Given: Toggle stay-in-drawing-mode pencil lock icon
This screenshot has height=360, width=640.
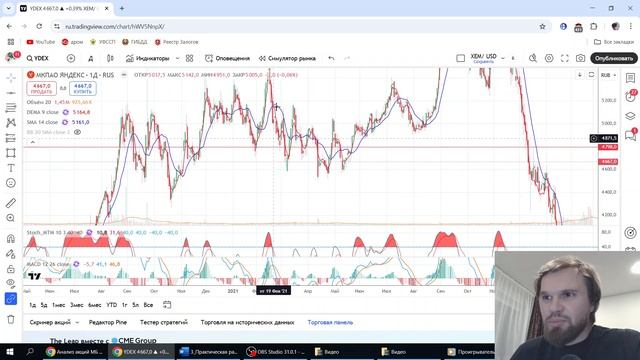Looking at the screenshot, I should coord(11,253).
